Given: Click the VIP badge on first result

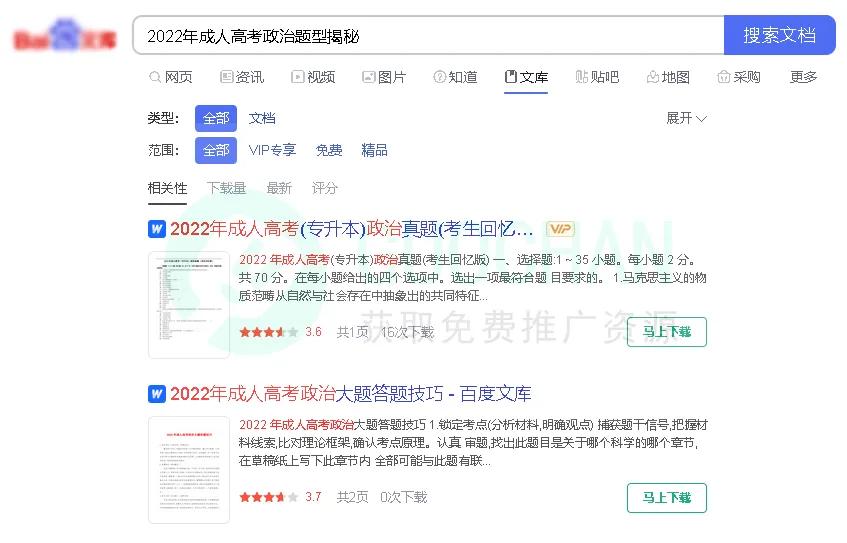Looking at the screenshot, I should pos(560,229).
